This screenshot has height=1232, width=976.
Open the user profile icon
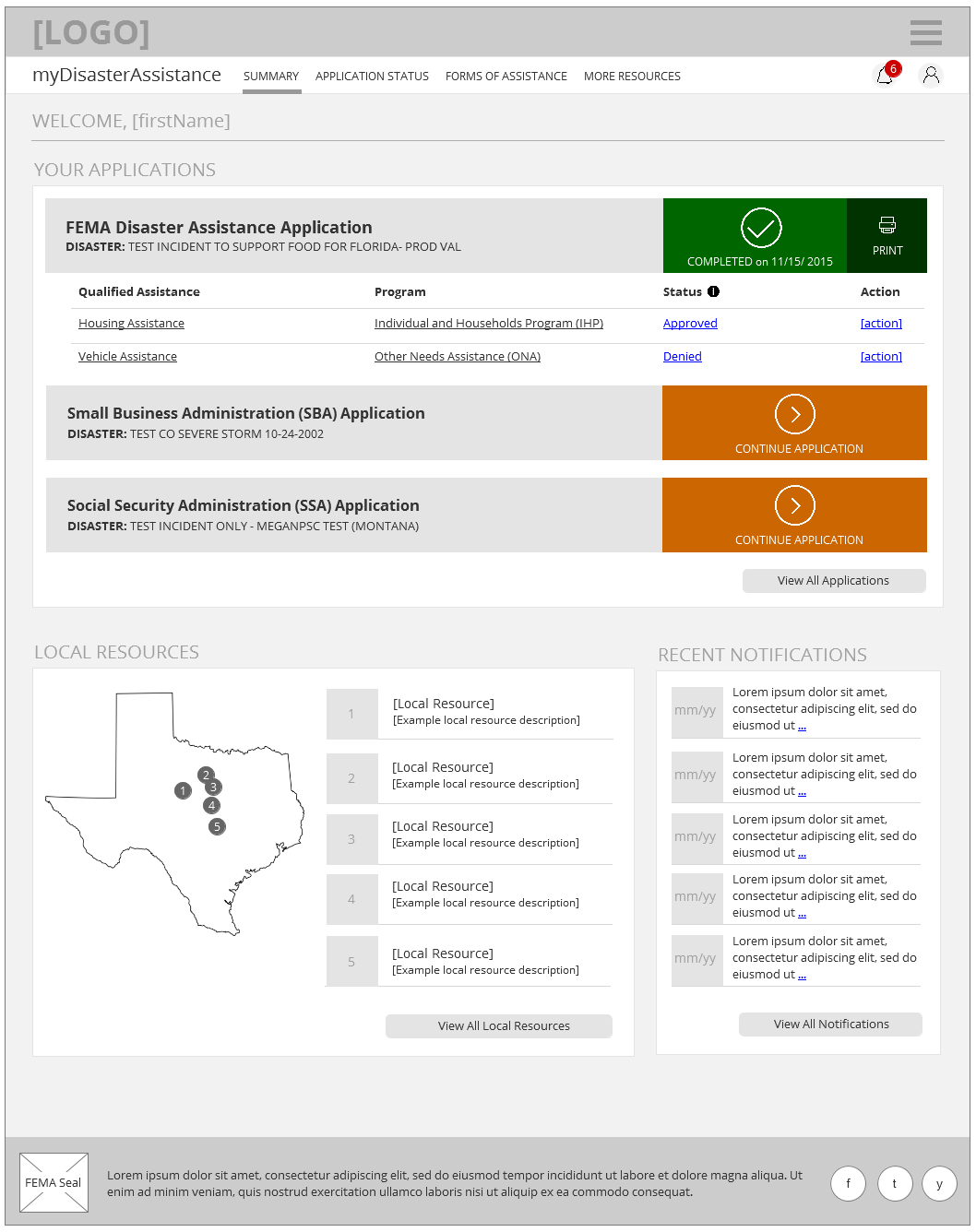[931, 76]
